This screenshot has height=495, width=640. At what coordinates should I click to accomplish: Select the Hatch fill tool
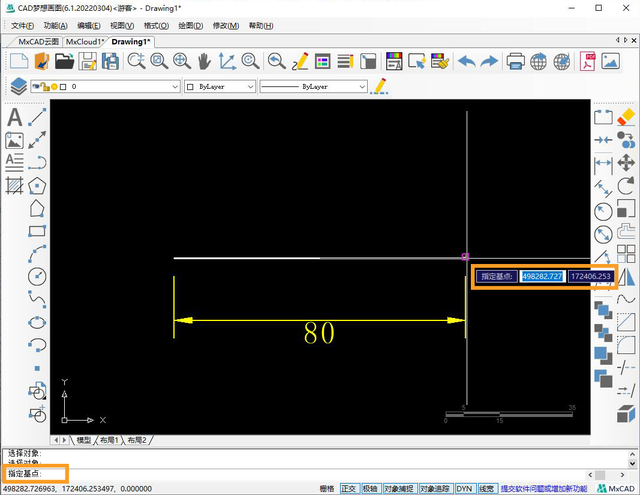(x=14, y=186)
